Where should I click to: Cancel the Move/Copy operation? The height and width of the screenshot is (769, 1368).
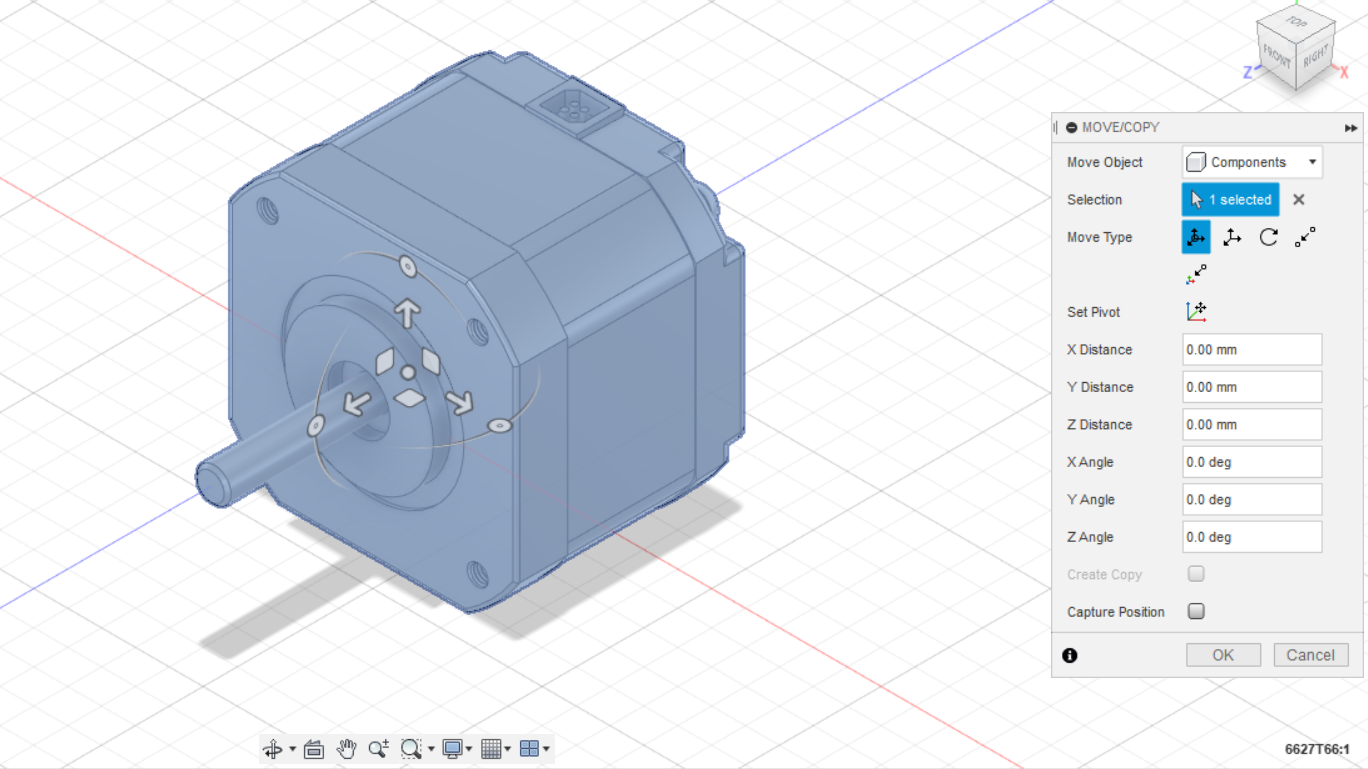coord(1311,655)
